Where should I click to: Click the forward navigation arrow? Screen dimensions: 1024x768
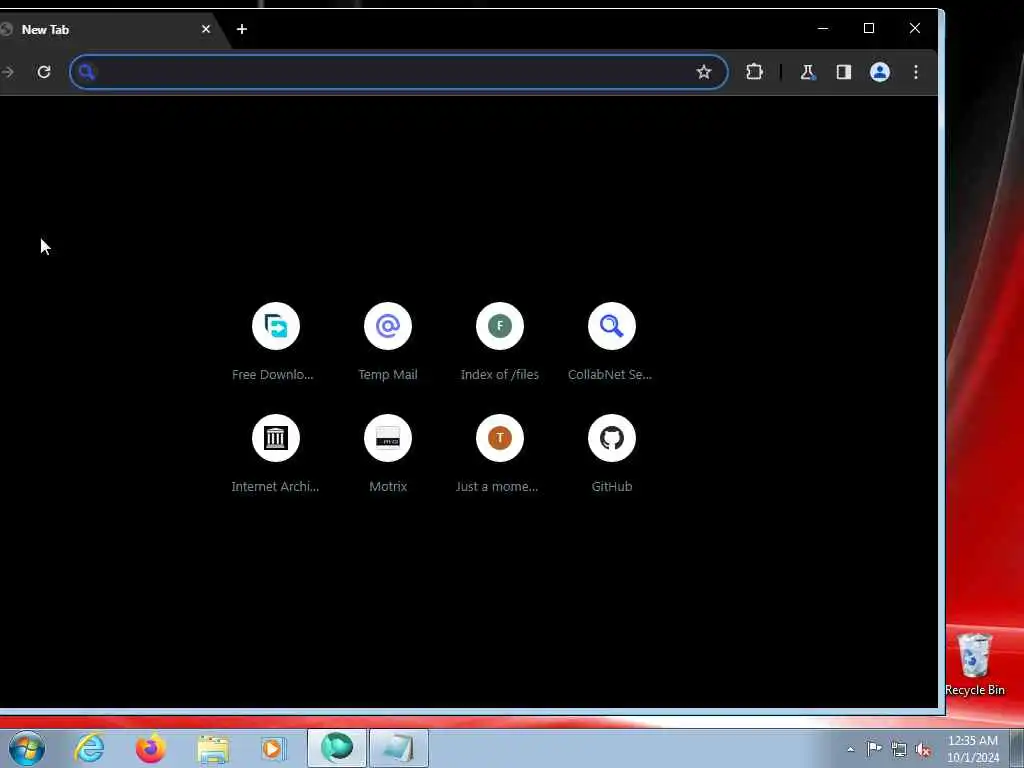[x=7, y=72]
